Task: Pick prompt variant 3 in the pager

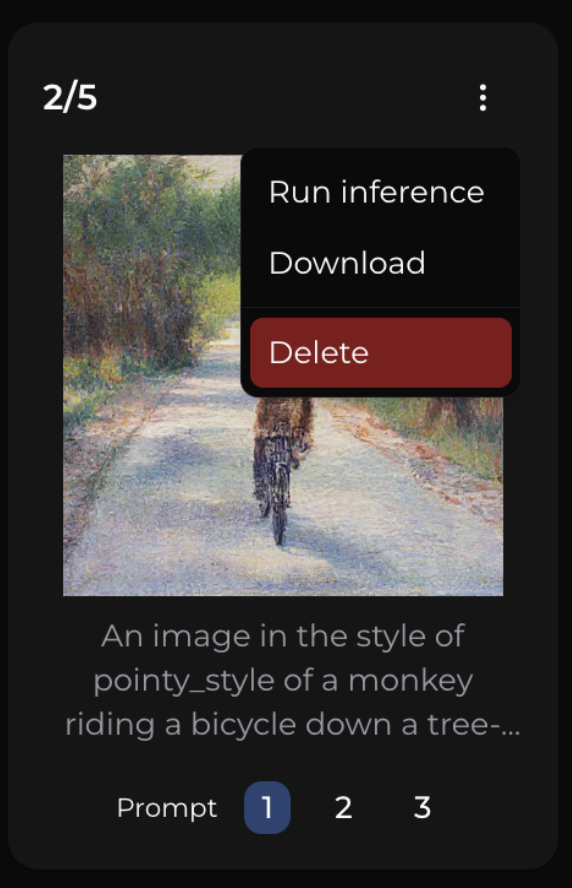Action: pos(422,808)
